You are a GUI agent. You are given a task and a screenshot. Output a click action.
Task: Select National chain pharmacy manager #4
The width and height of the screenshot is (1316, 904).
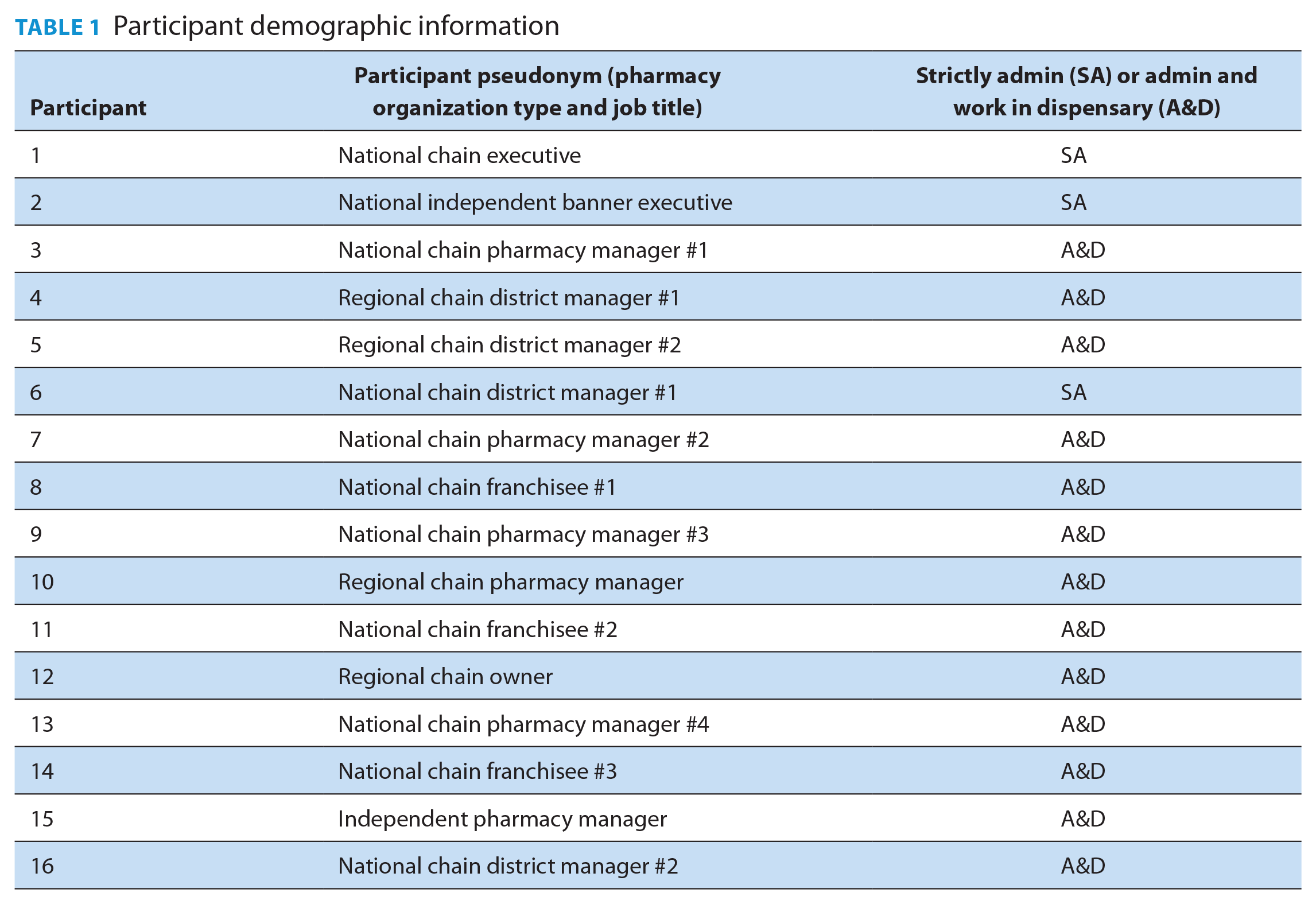click(523, 724)
